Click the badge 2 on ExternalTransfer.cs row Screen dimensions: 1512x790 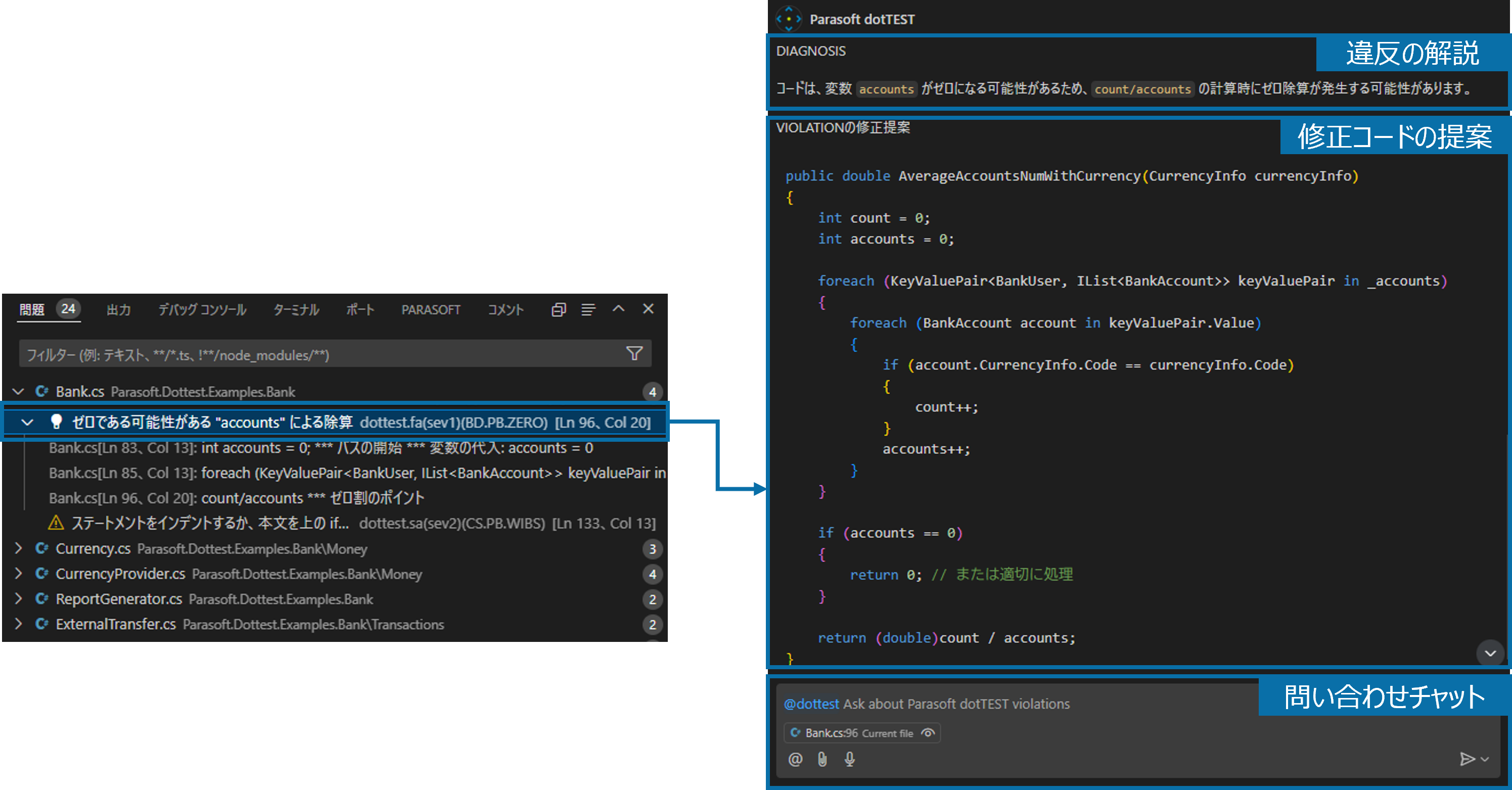click(652, 625)
